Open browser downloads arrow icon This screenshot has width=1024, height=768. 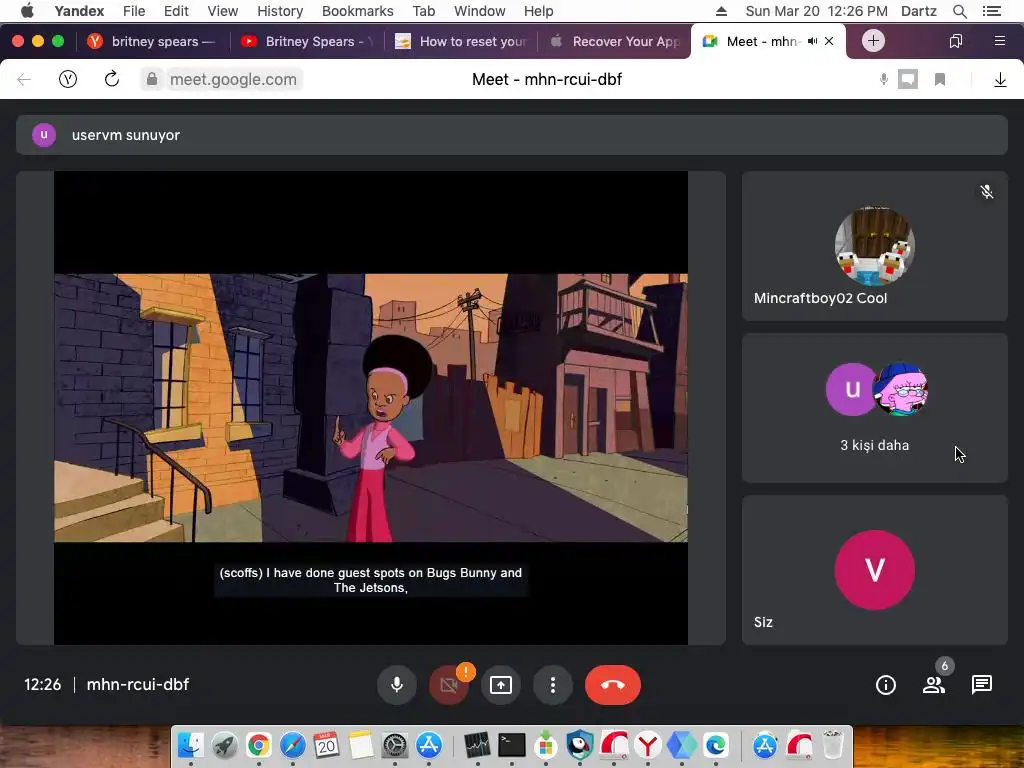1000,80
